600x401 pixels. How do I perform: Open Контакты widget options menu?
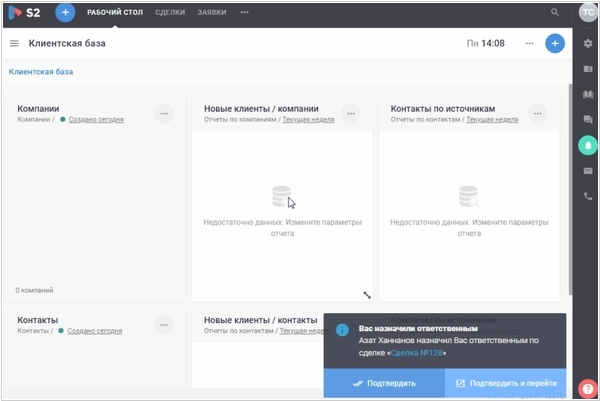[x=164, y=325]
